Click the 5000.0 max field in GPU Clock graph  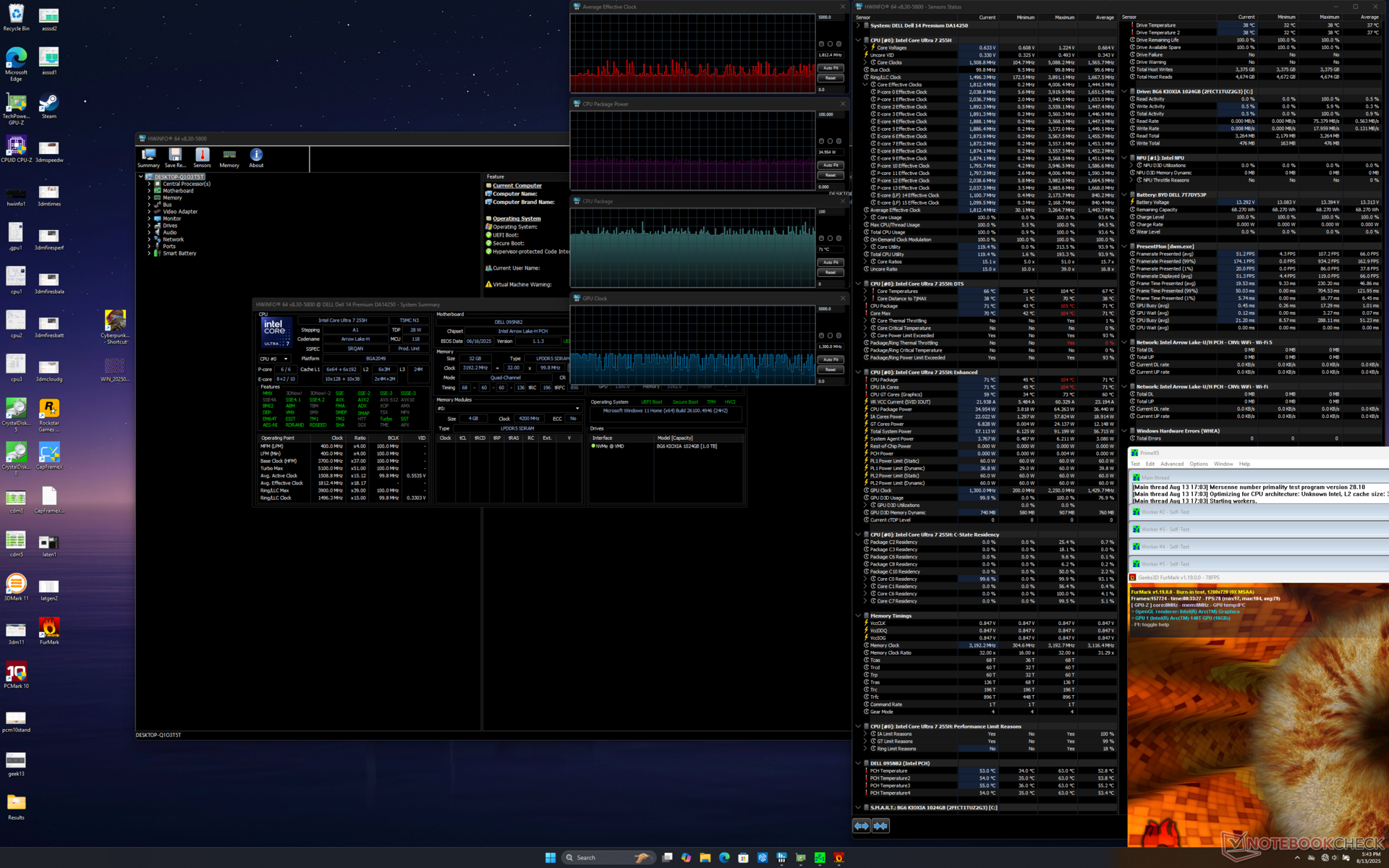tap(831, 309)
